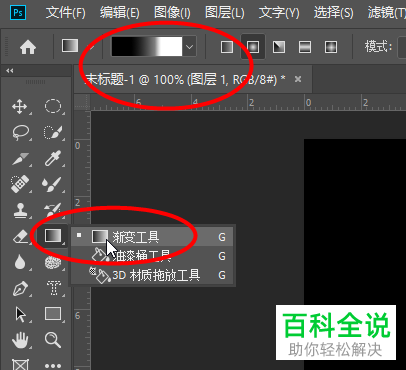Click the Photoshop Ps logo
Image resolution: width=406 pixels, height=370 pixels.
[18, 13]
